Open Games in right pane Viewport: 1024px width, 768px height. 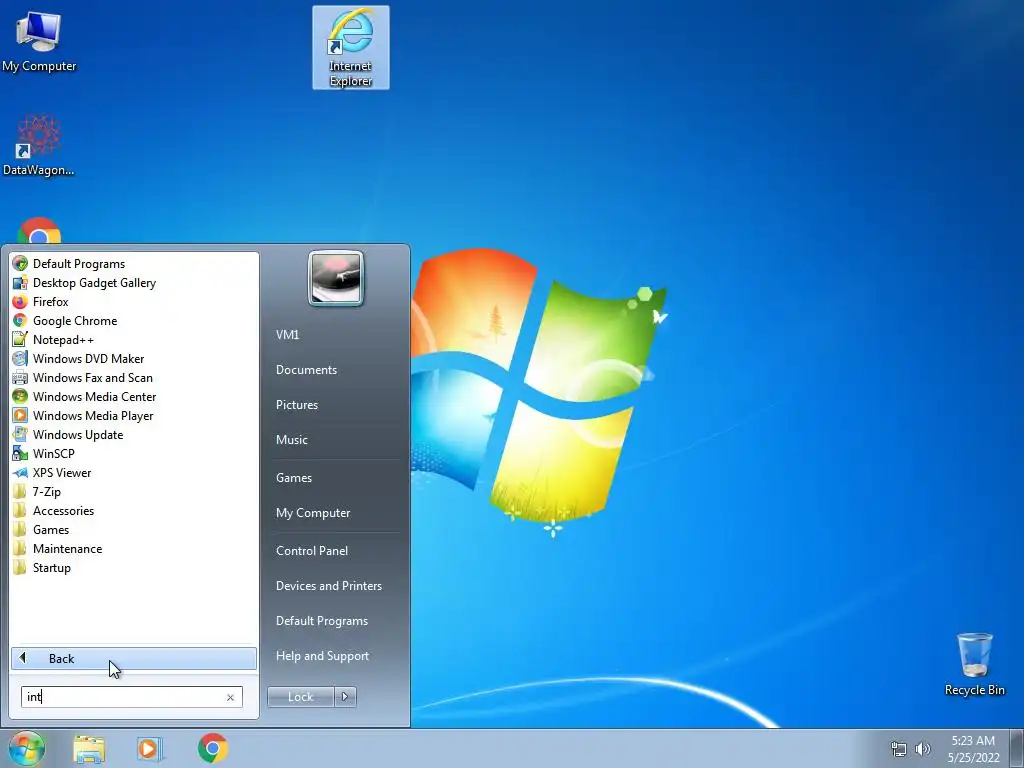[335, 477]
